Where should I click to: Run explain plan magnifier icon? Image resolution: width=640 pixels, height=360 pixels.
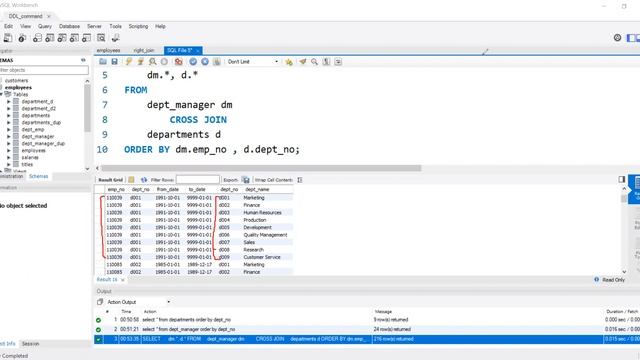152,62
